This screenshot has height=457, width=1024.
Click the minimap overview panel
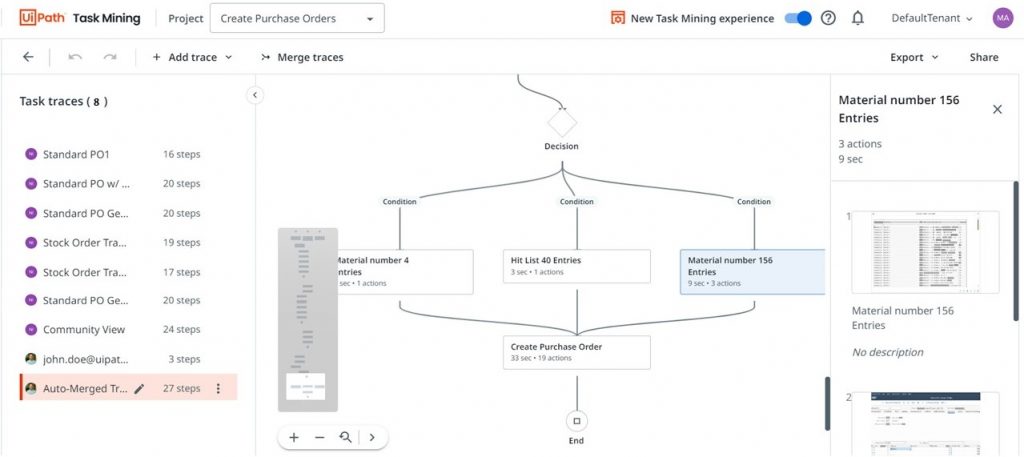coord(308,319)
